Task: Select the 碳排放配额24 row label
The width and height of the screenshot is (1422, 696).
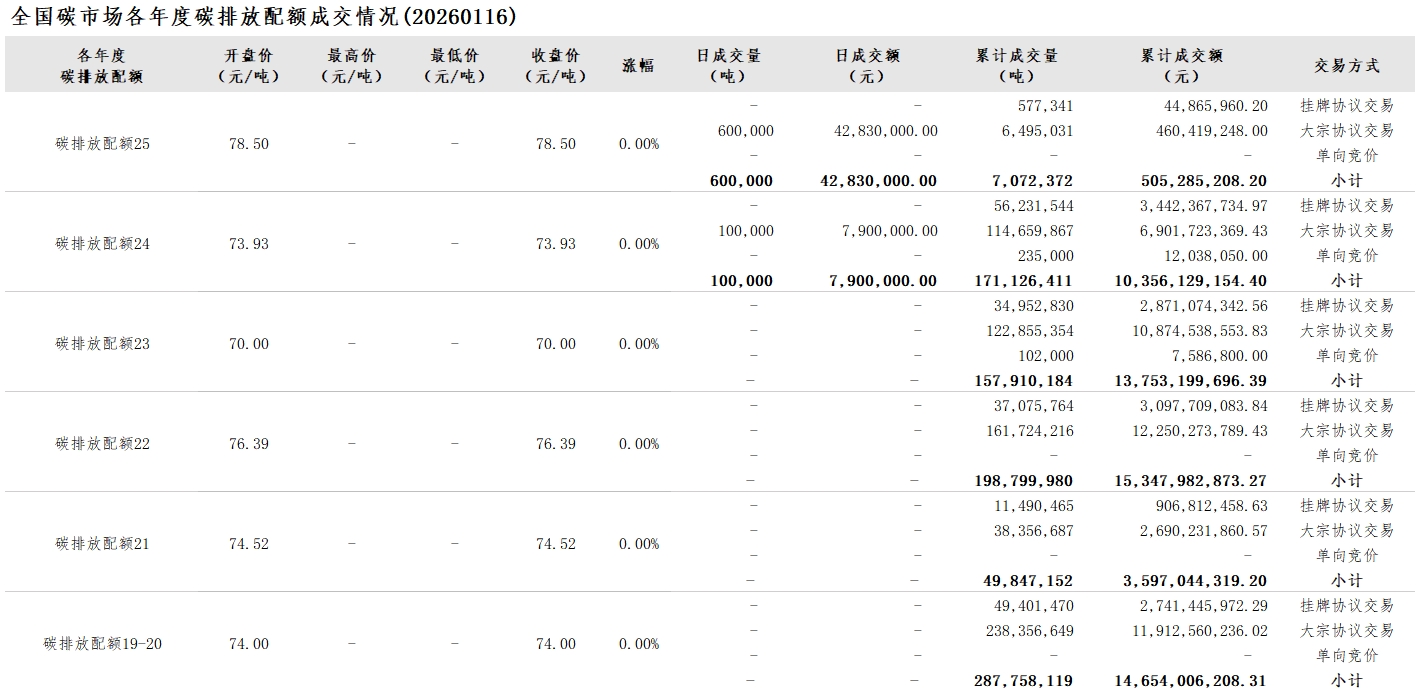Action: point(103,244)
